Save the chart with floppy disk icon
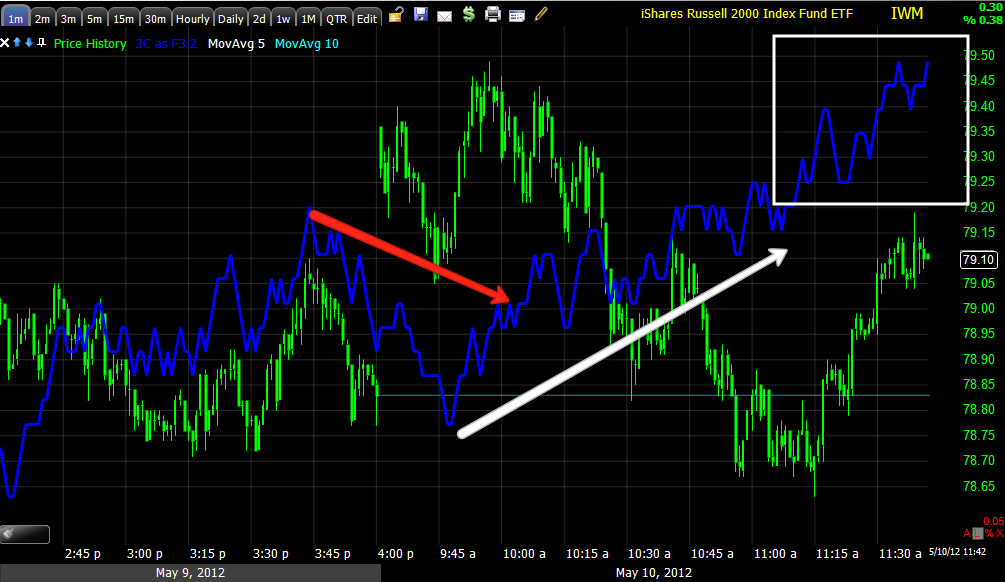Image resolution: width=1005 pixels, height=582 pixels. pyautogui.click(x=420, y=14)
